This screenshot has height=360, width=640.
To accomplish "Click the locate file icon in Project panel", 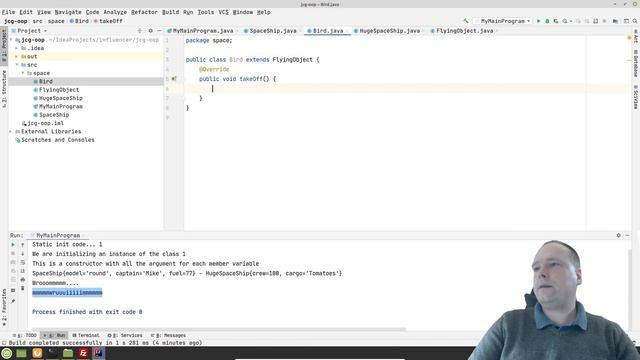I will (140, 31).
